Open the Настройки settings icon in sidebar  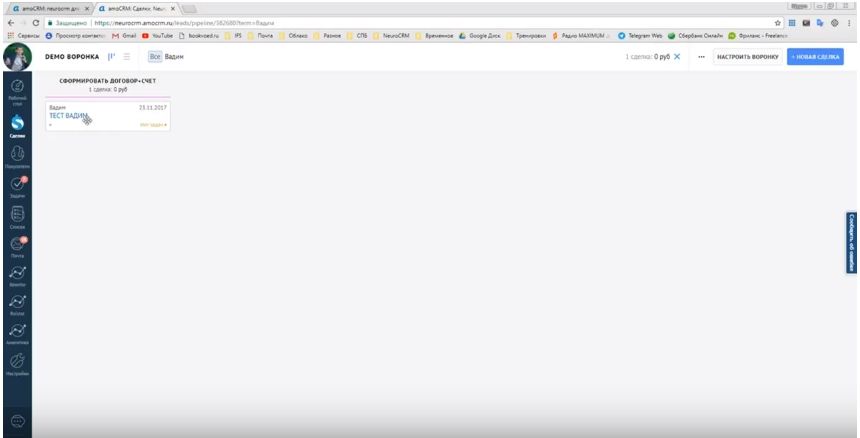pyautogui.click(x=16, y=361)
